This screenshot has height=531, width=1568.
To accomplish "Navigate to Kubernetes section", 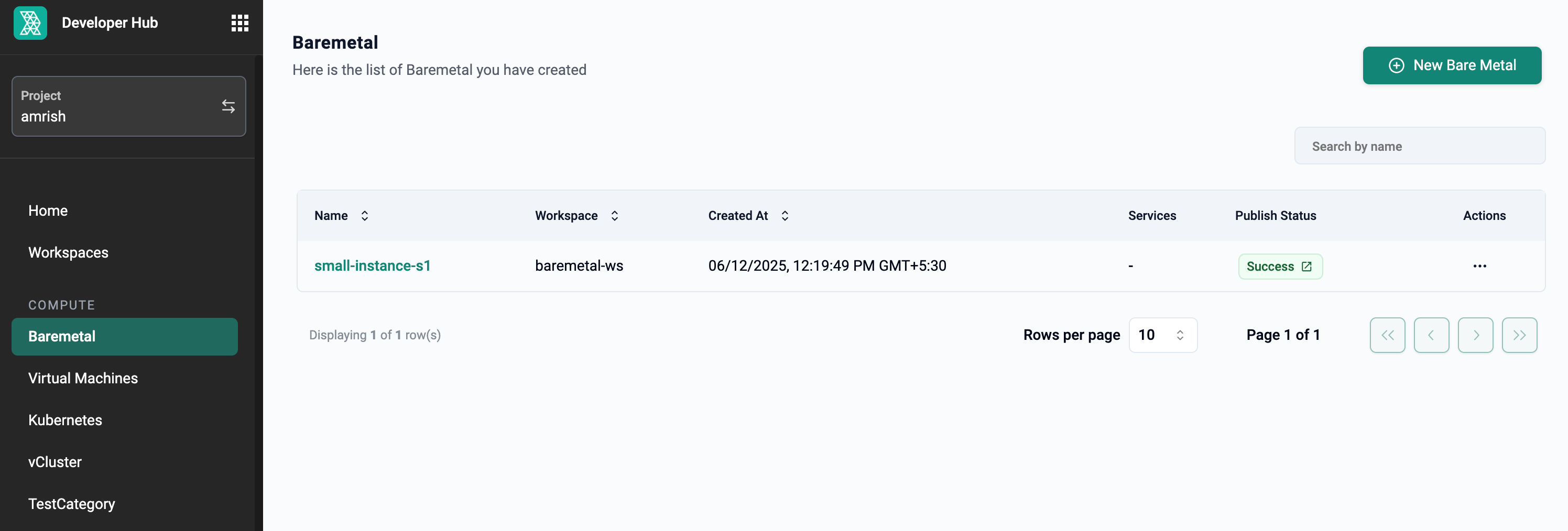I will coord(65,421).
